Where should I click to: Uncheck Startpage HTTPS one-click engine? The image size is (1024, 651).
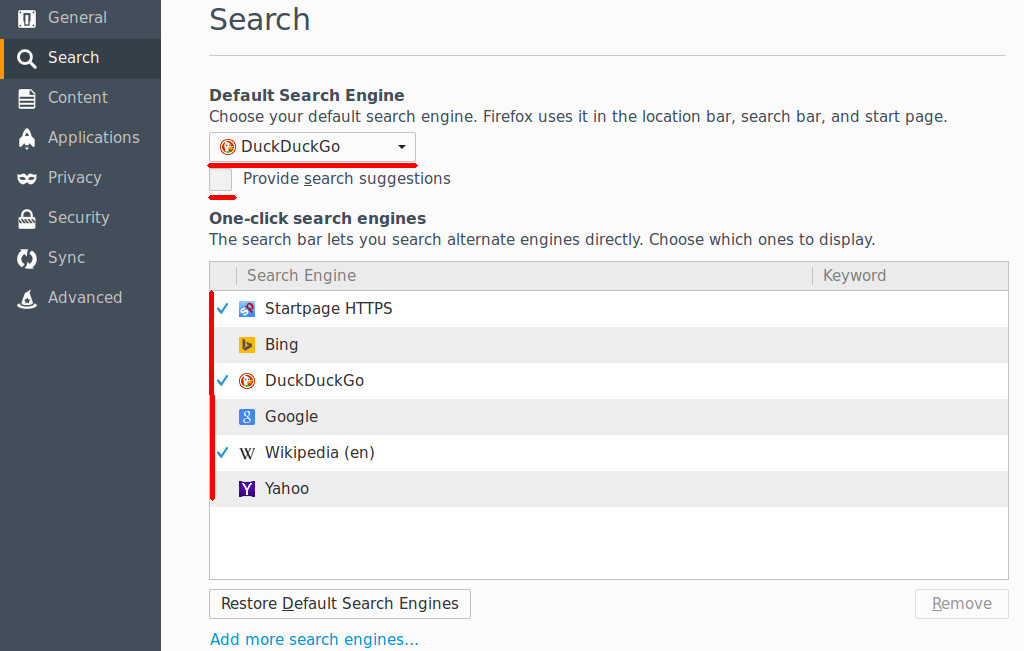tap(223, 309)
